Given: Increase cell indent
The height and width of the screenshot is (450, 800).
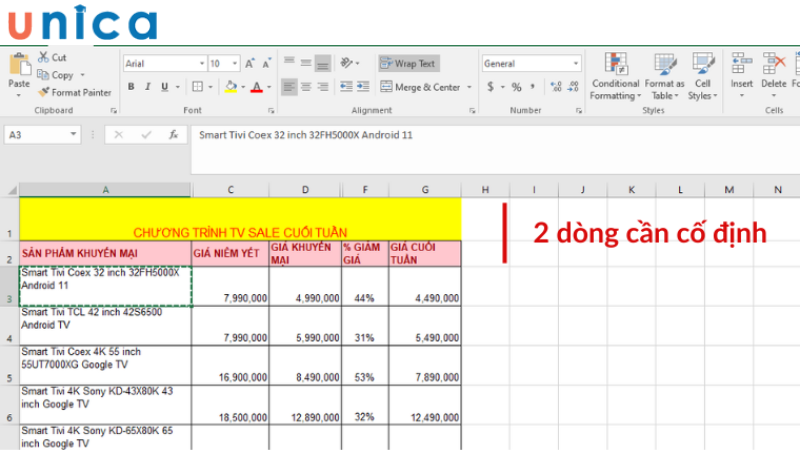Looking at the screenshot, I should (363, 87).
